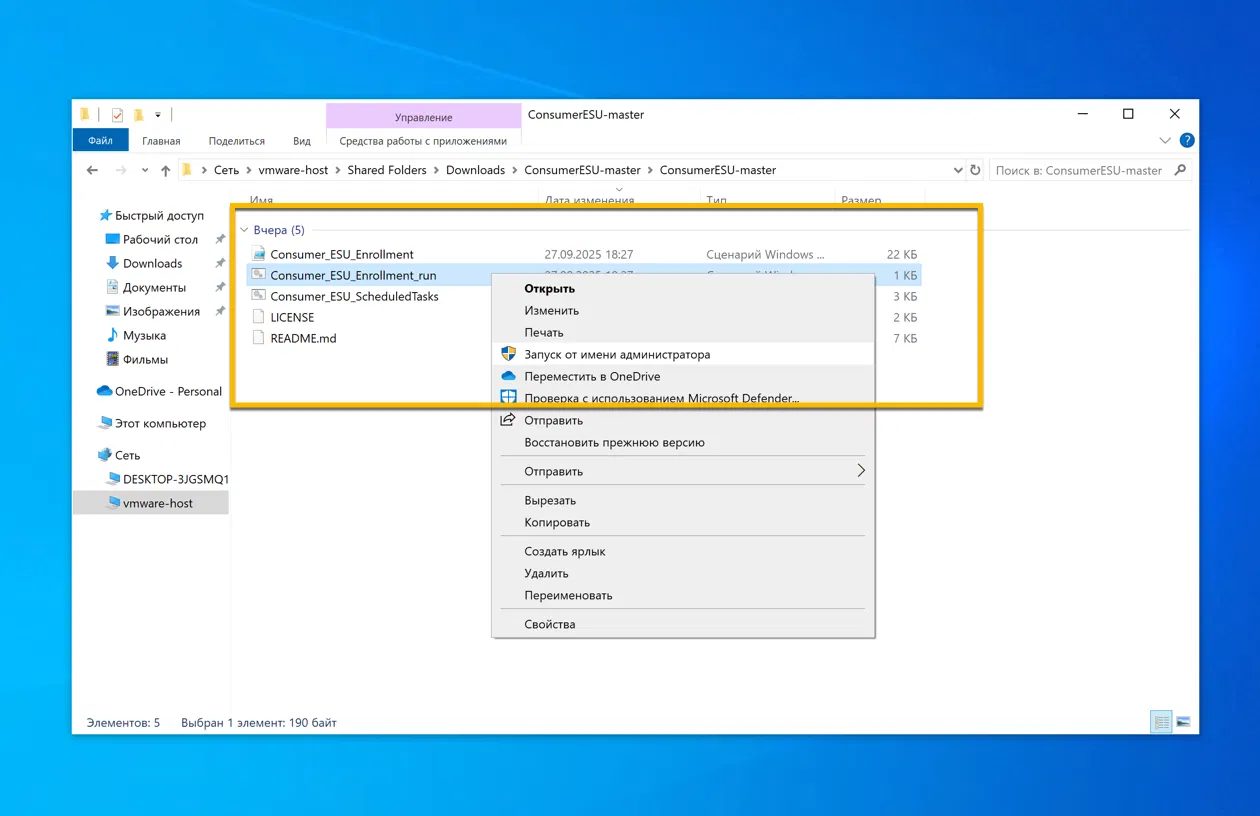Open the Отправить submenu with arrow

point(683,471)
